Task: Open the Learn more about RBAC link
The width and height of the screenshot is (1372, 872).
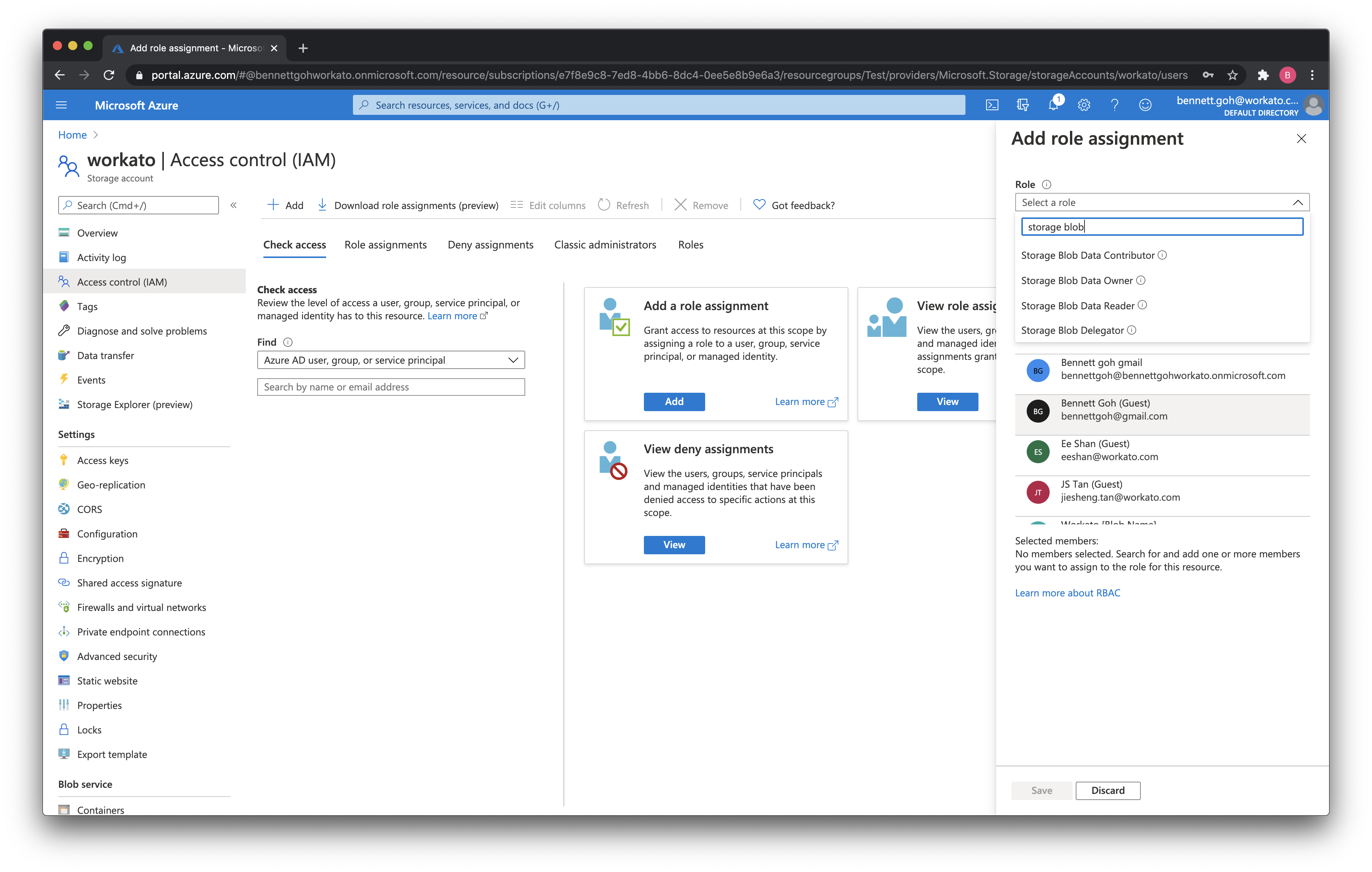Action: [1067, 593]
